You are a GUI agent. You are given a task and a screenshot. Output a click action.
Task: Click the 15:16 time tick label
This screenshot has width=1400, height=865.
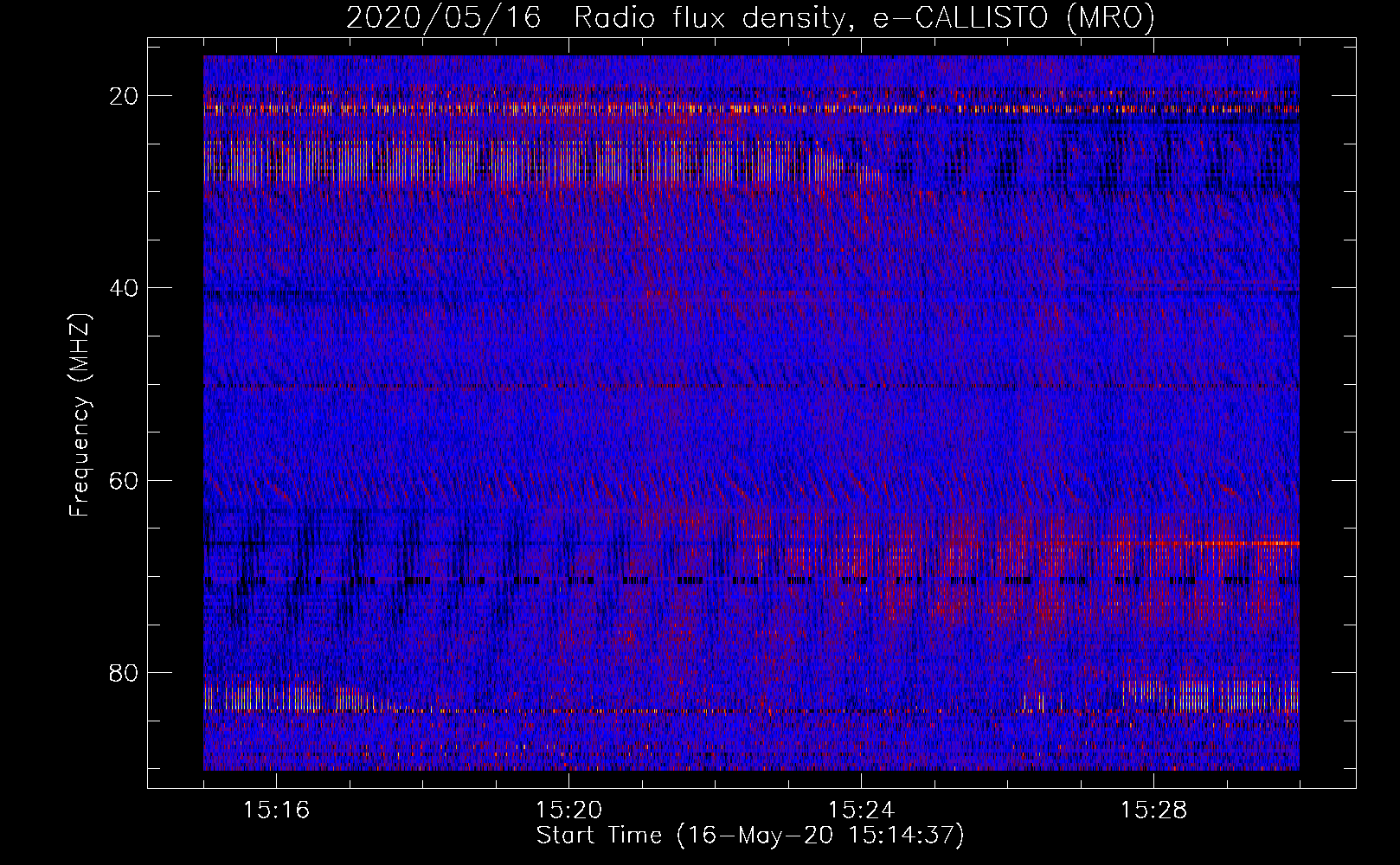[x=276, y=811]
